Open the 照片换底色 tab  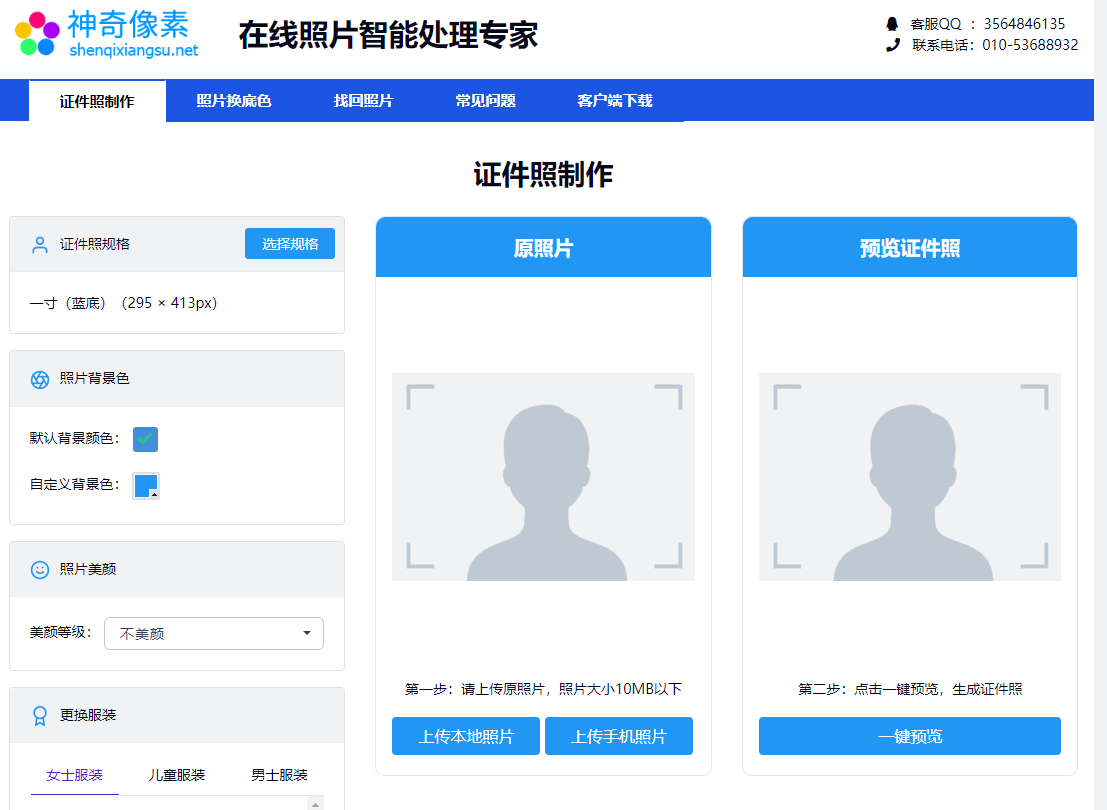pyautogui.click(x=234, y=101)
